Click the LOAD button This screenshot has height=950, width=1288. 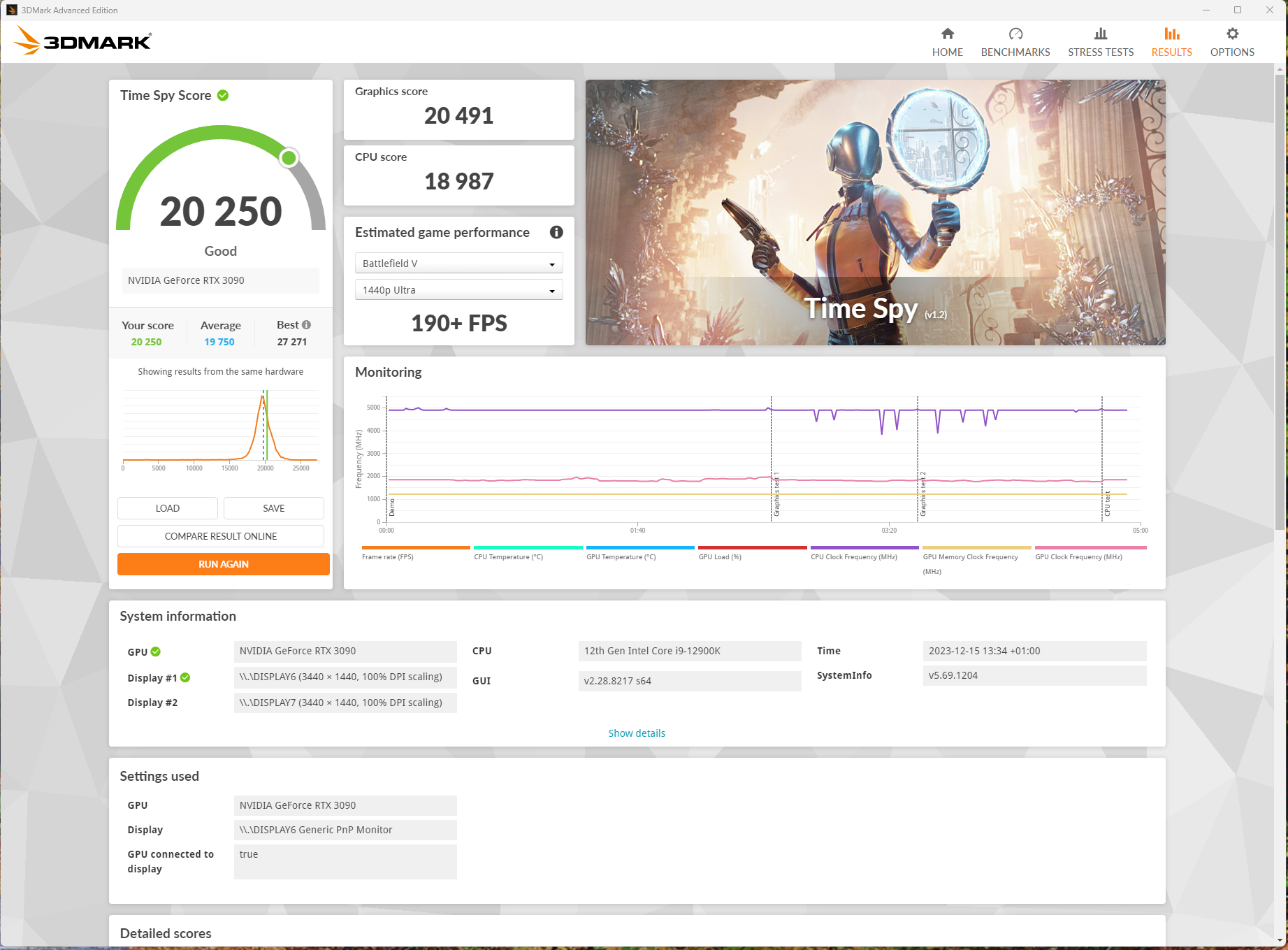168,508
